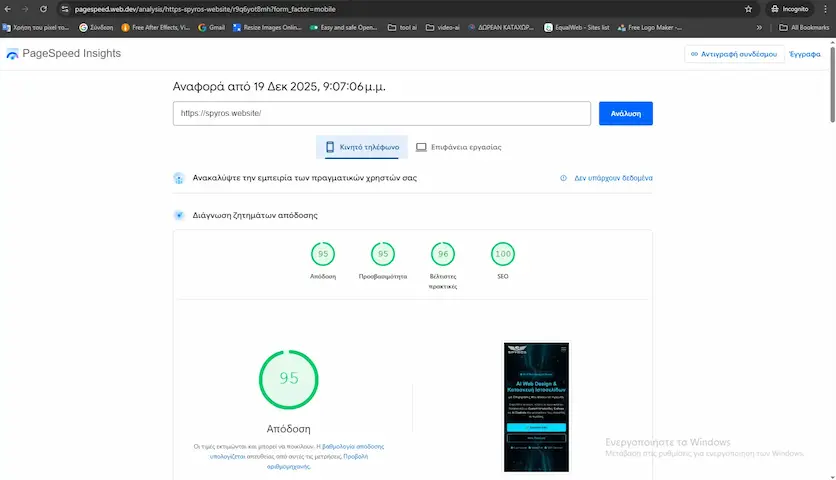Click the mobile phone icon in the tab
This screenshot has height=480, width=836.
[330, 147]
